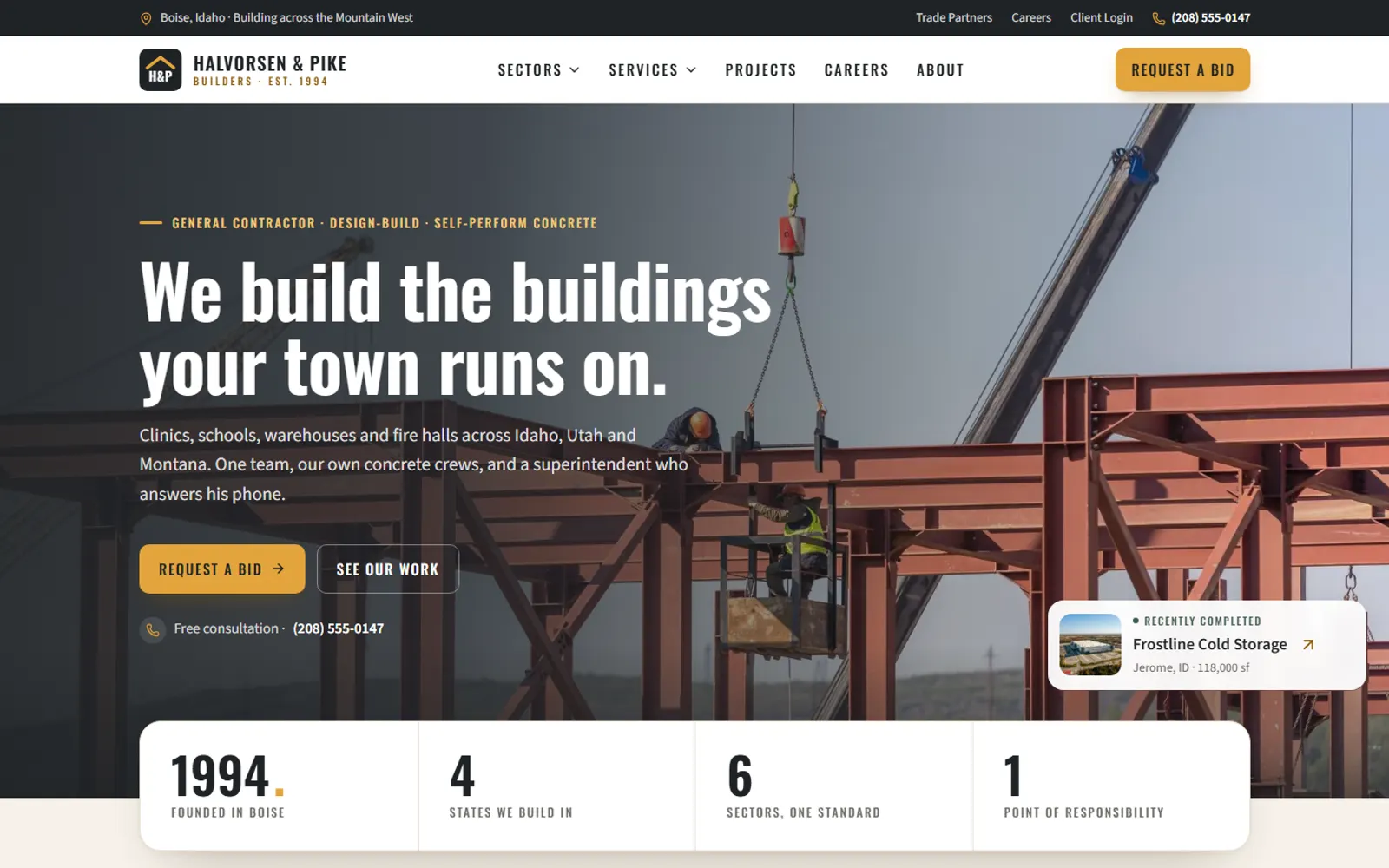Click the 'Founded in Boise' label

[x=228, y=812]
